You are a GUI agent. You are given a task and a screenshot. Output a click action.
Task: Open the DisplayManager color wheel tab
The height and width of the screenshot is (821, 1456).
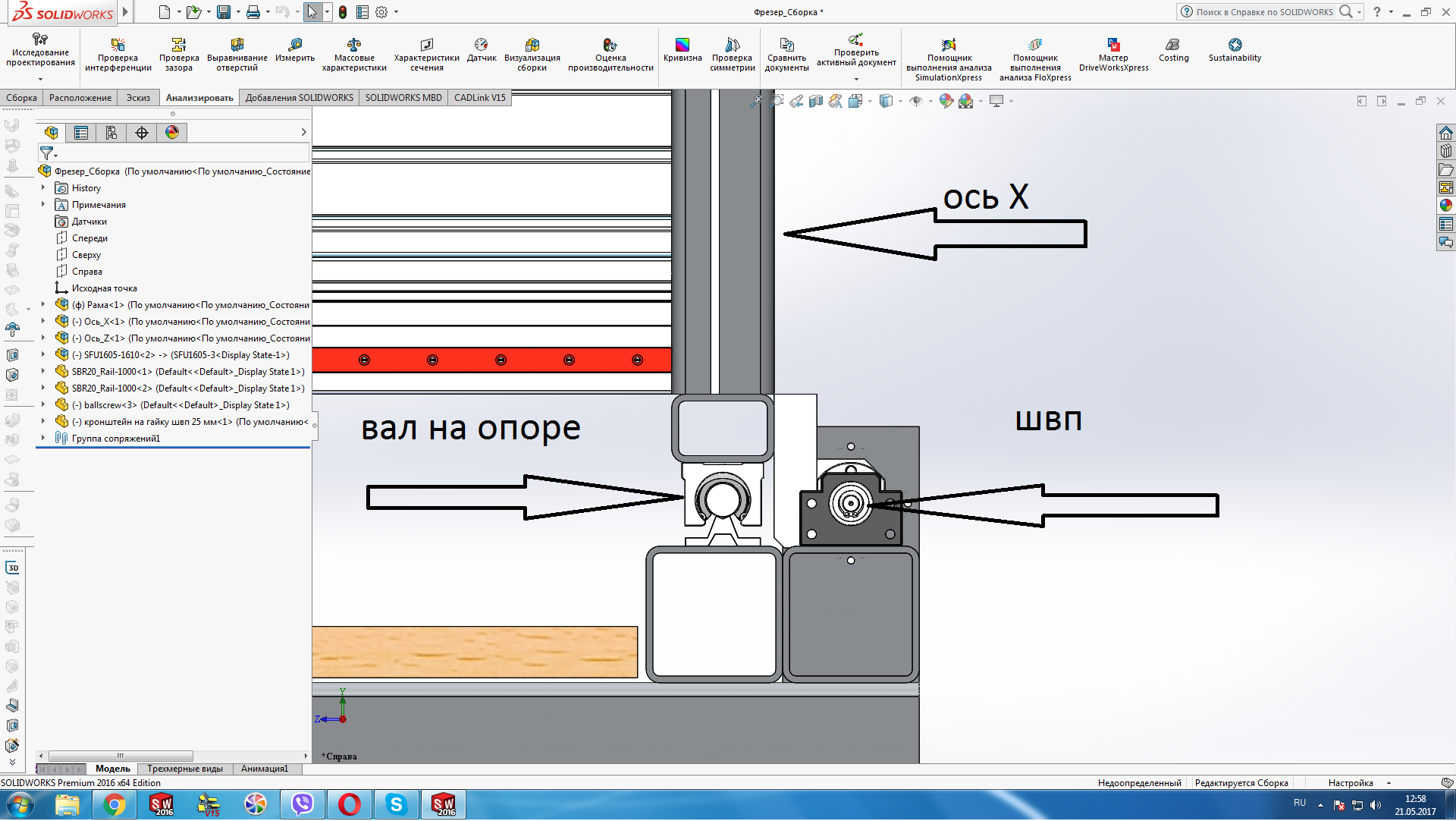tap(172, 133)
